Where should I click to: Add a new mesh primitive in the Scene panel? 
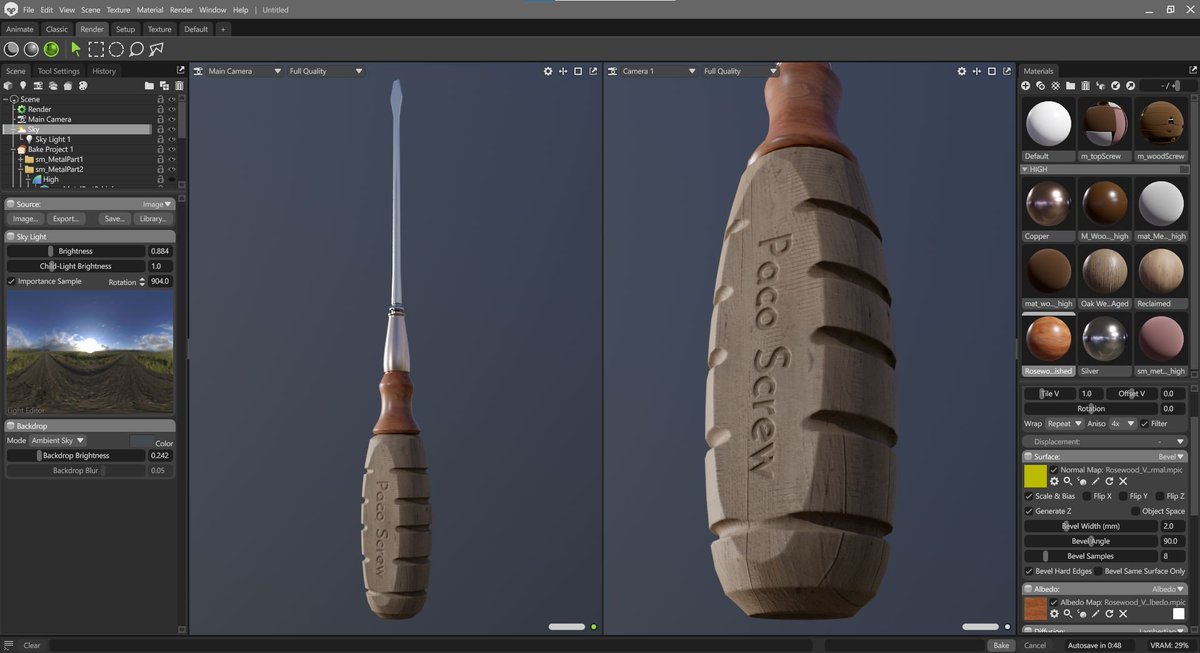9,86
